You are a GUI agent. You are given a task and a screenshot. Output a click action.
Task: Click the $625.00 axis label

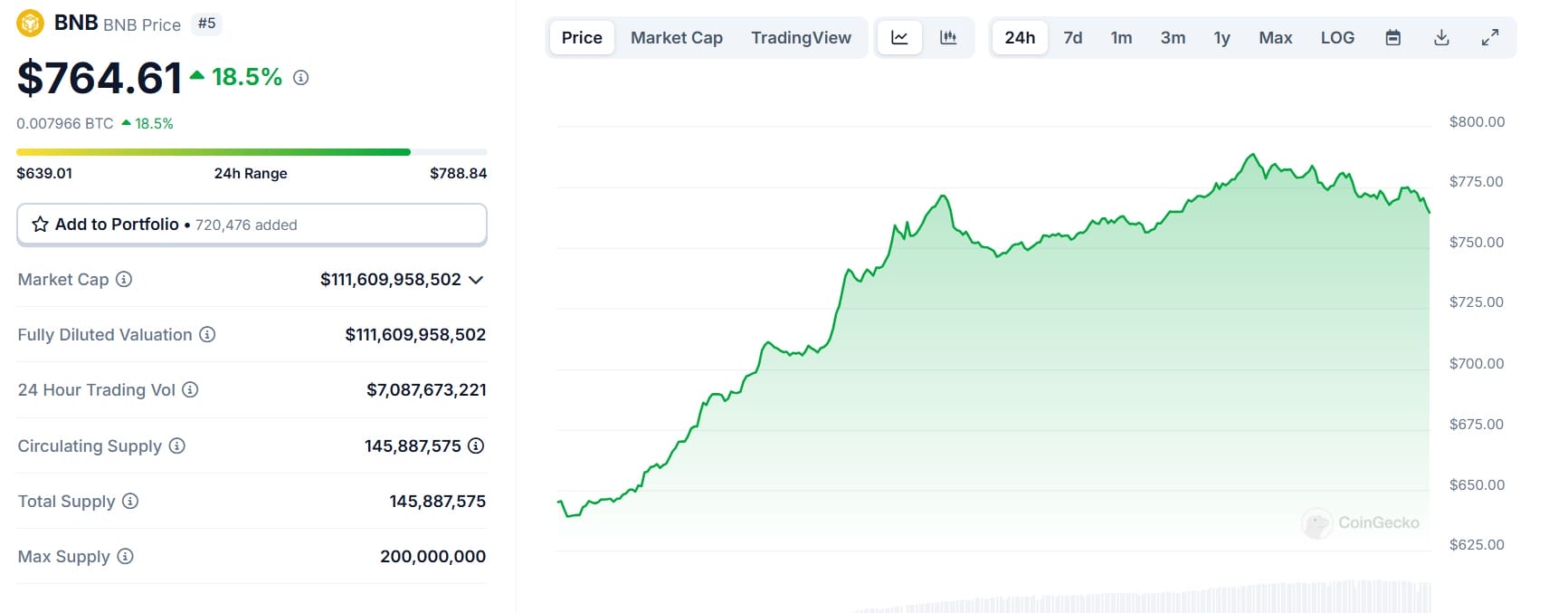tap(1477, 545)
